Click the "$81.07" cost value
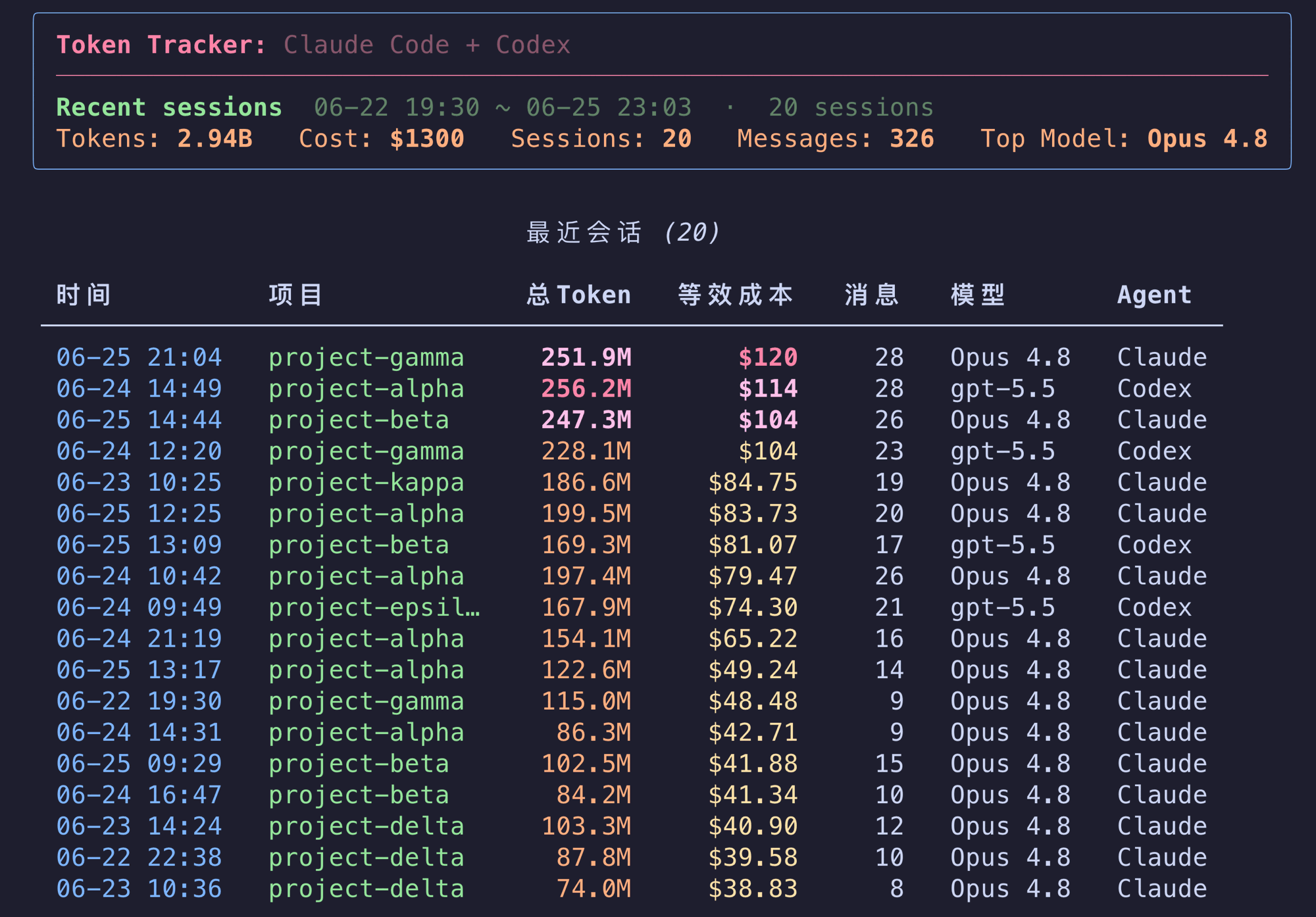1316x917 pixels. [x=753, y=545]
